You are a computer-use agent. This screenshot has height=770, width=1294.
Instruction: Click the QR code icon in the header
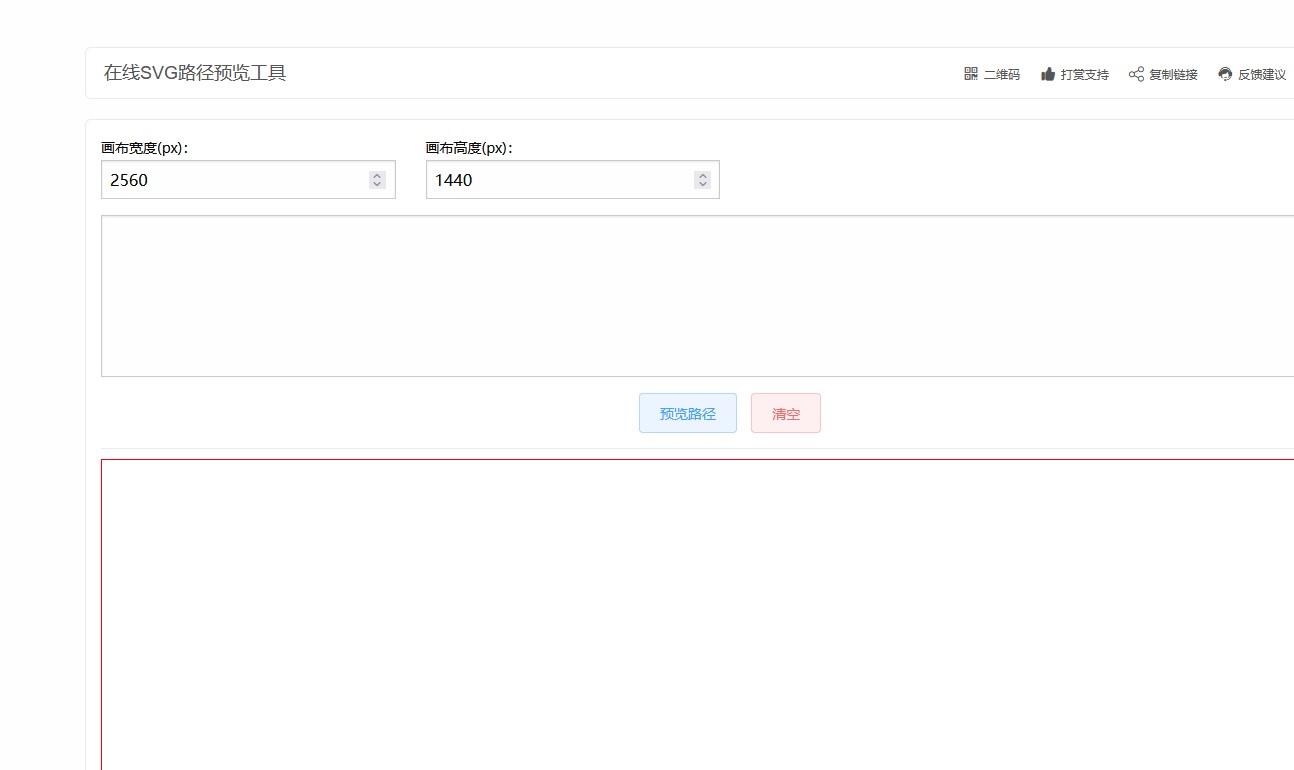coord(969,74)
